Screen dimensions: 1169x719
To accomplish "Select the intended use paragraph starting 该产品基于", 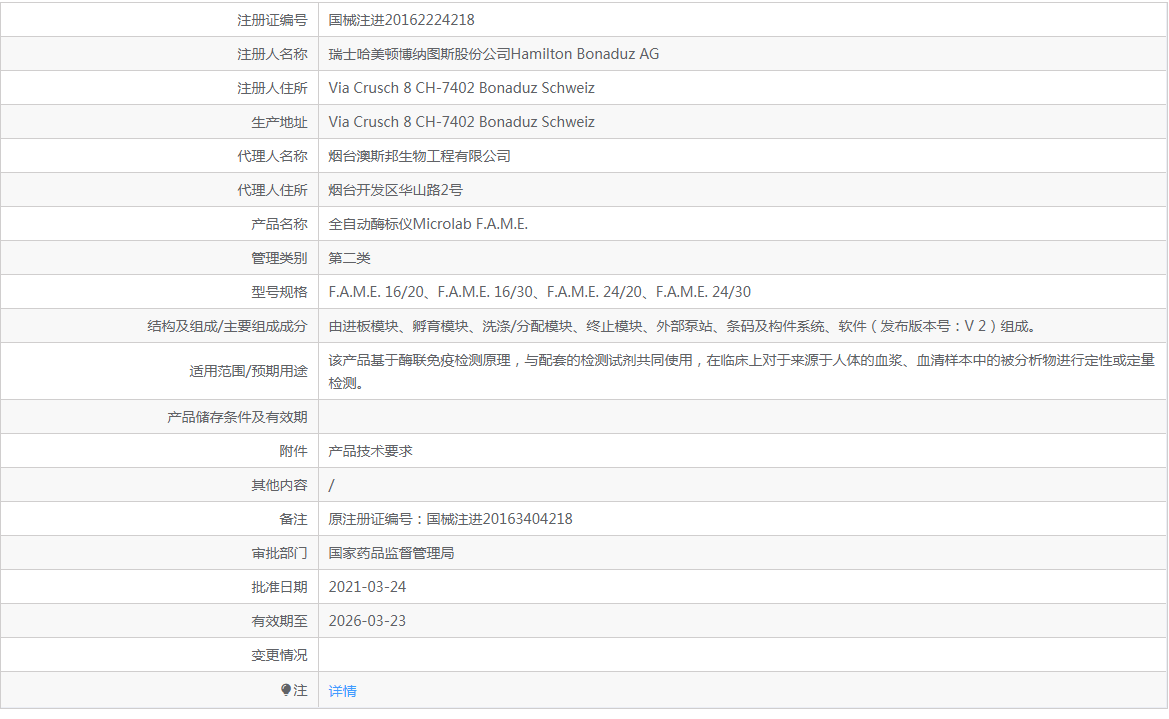I will (x=742, y=371).
